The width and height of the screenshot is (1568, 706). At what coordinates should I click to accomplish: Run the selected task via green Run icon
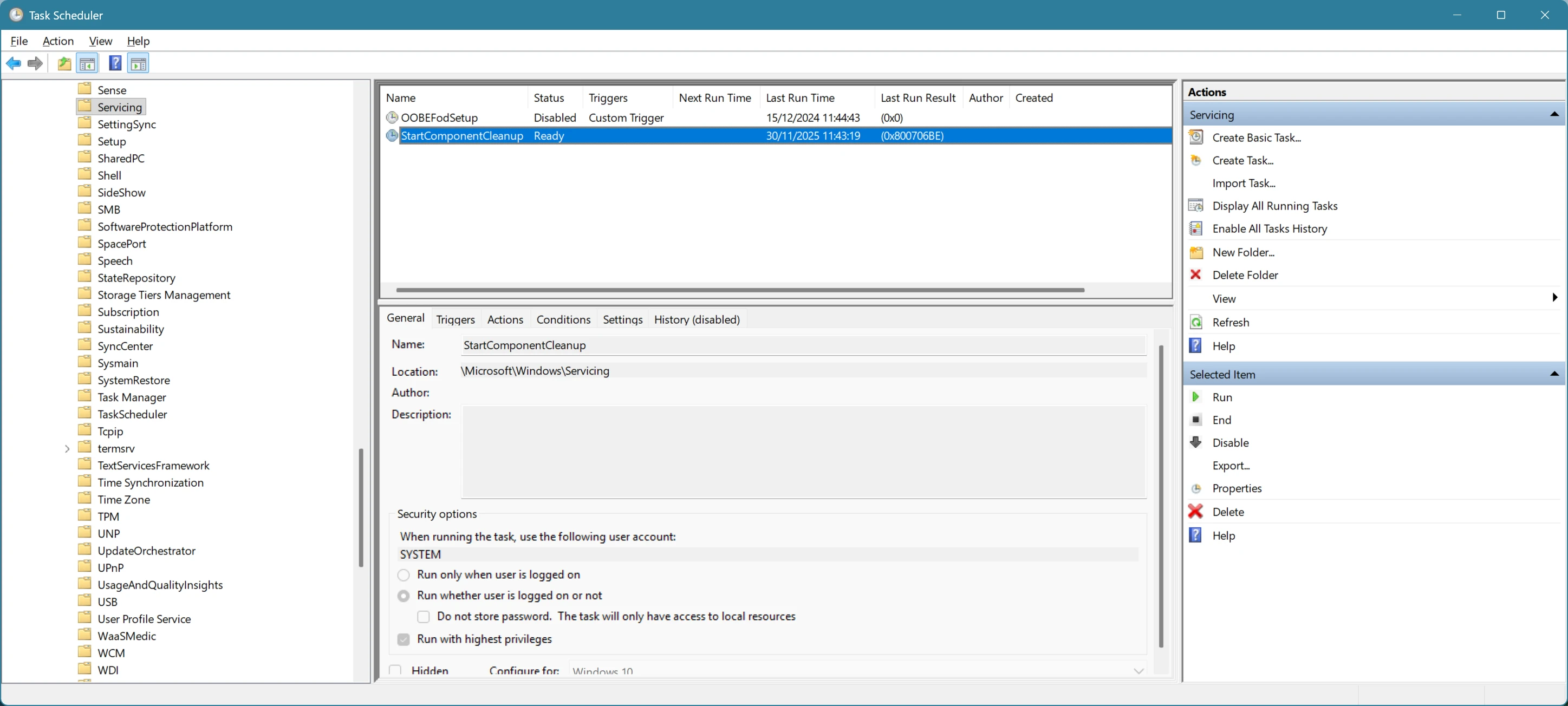(x=1195, y=396)
